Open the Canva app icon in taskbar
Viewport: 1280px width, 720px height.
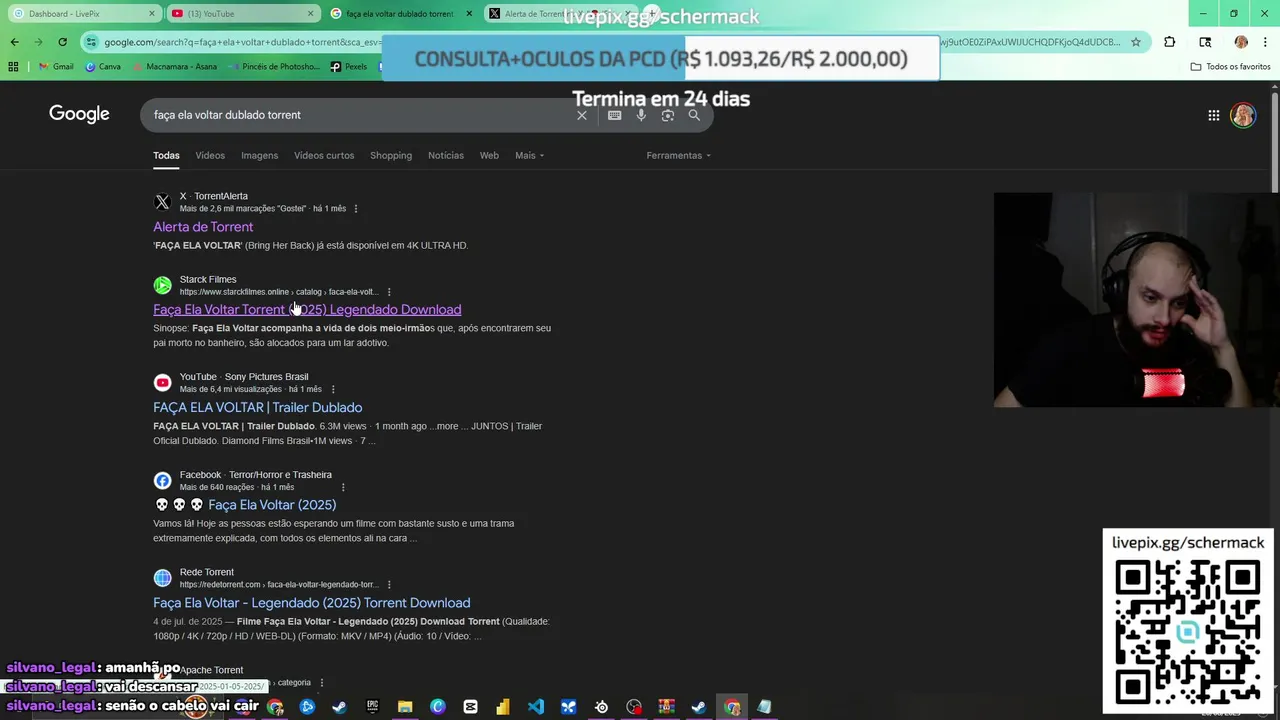click(438, 707)
